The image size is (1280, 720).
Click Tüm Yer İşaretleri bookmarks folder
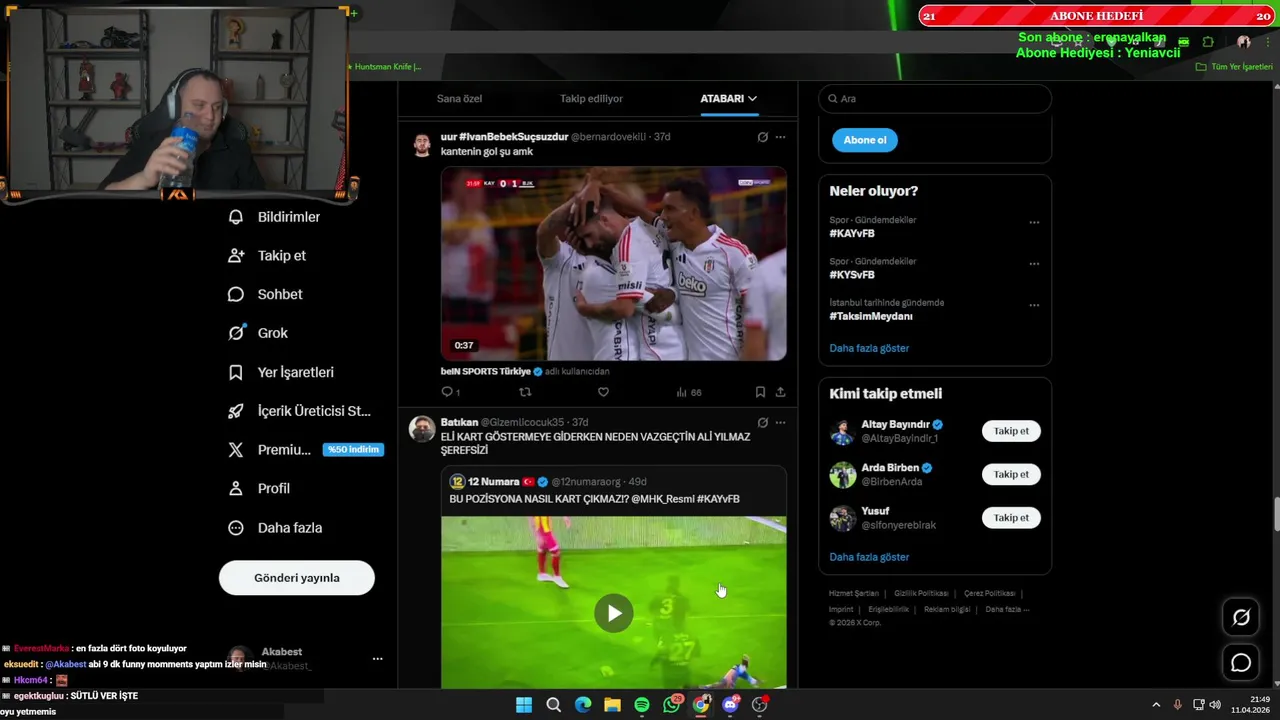pos(1235,67)
